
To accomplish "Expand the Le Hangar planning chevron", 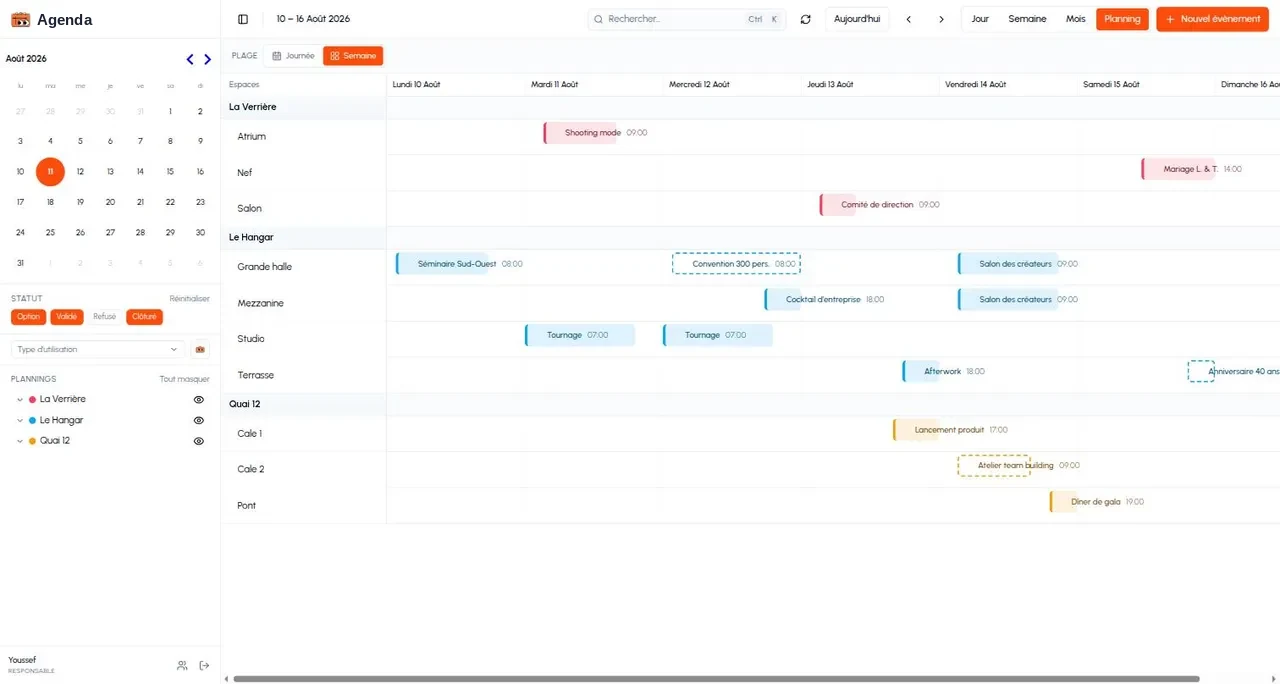I will 20,420.
